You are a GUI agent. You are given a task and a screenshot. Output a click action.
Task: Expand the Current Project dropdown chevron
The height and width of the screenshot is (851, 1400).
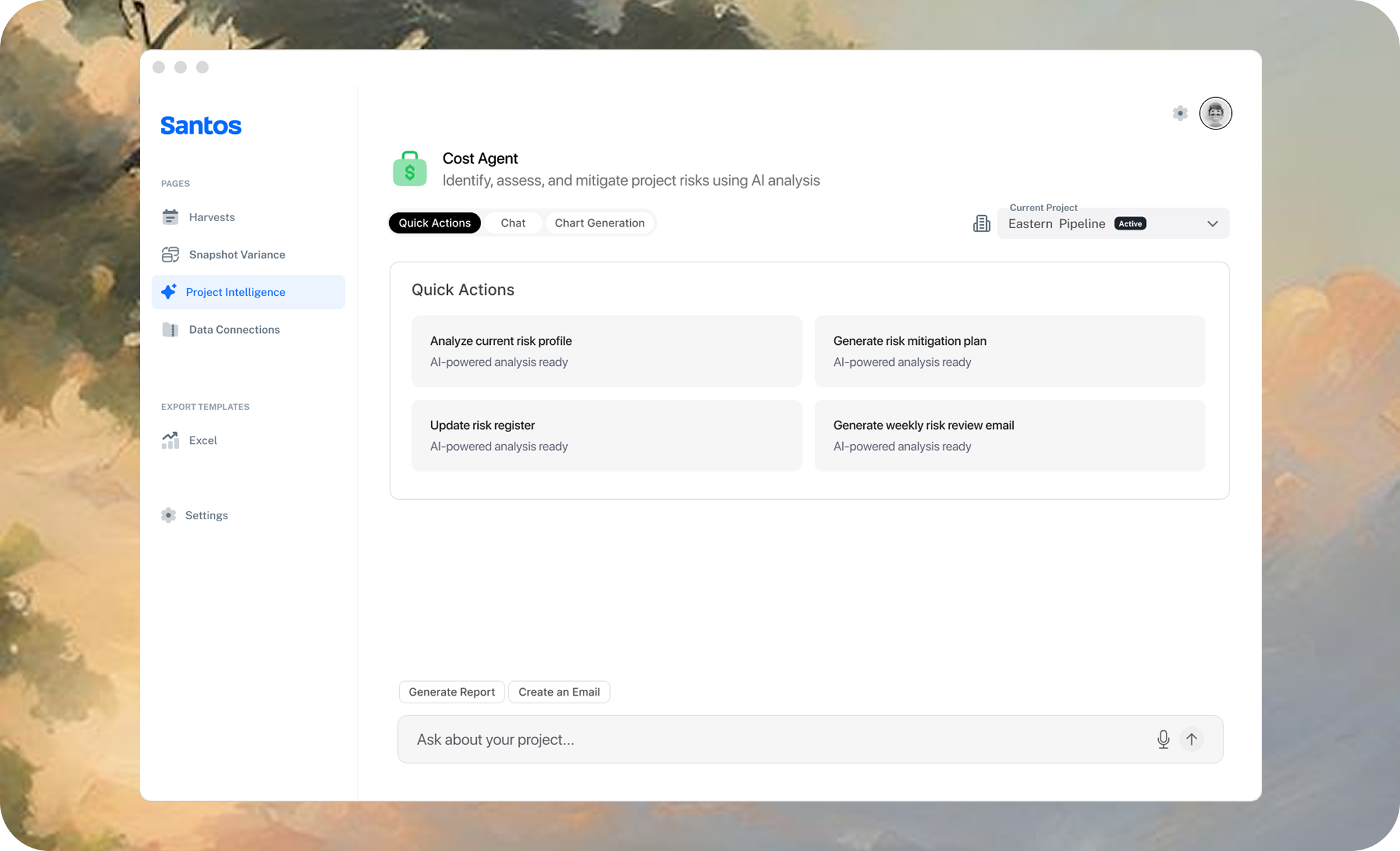[1212, 224]
